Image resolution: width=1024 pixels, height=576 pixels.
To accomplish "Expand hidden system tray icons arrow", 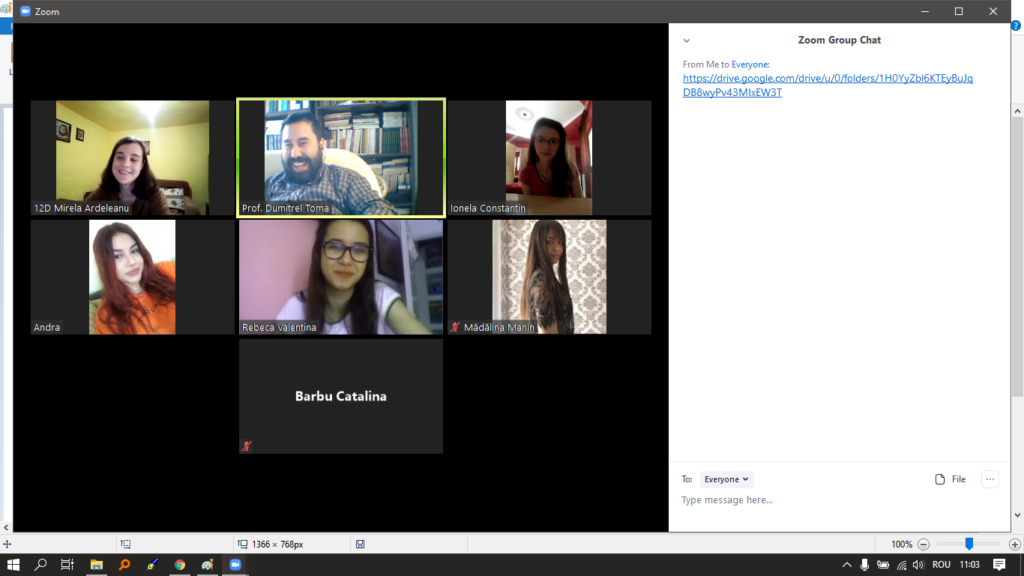I will click(x=847, y=565).
